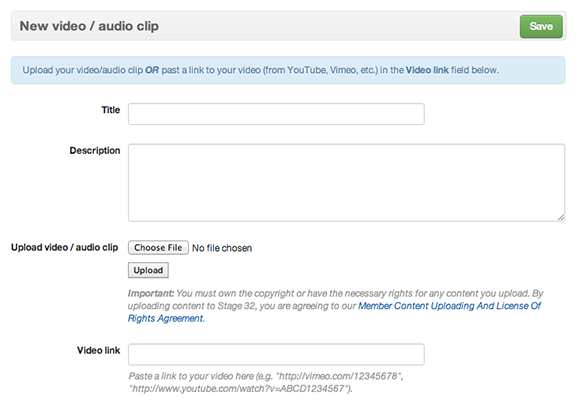Click the Video link field label
This screenshot has height=413, width=580.
click(98, 350)
